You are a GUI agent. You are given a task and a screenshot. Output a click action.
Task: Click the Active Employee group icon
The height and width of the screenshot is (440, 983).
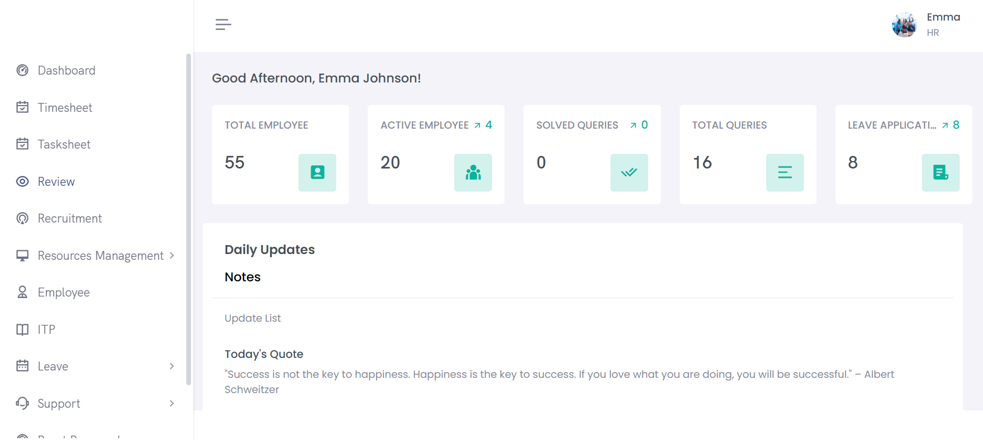pyautogui.click(x=473, y=173)
